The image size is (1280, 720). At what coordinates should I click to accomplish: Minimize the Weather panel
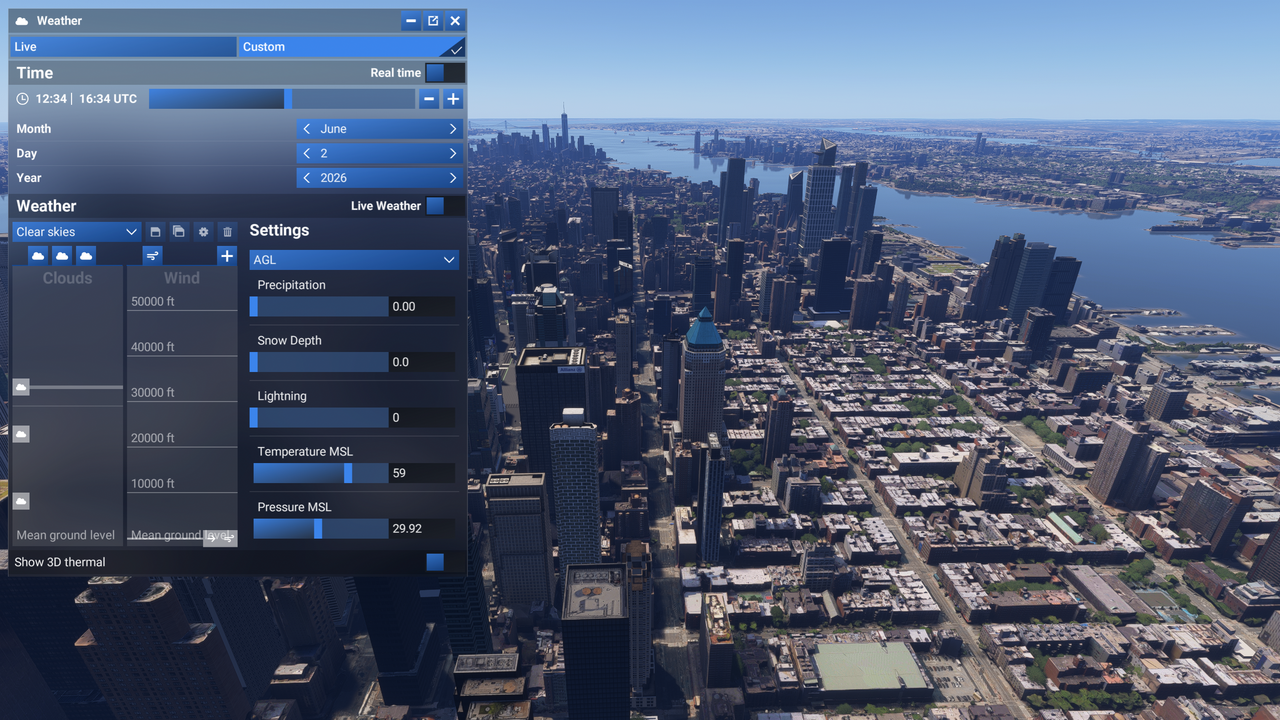(x=411, y=21)
